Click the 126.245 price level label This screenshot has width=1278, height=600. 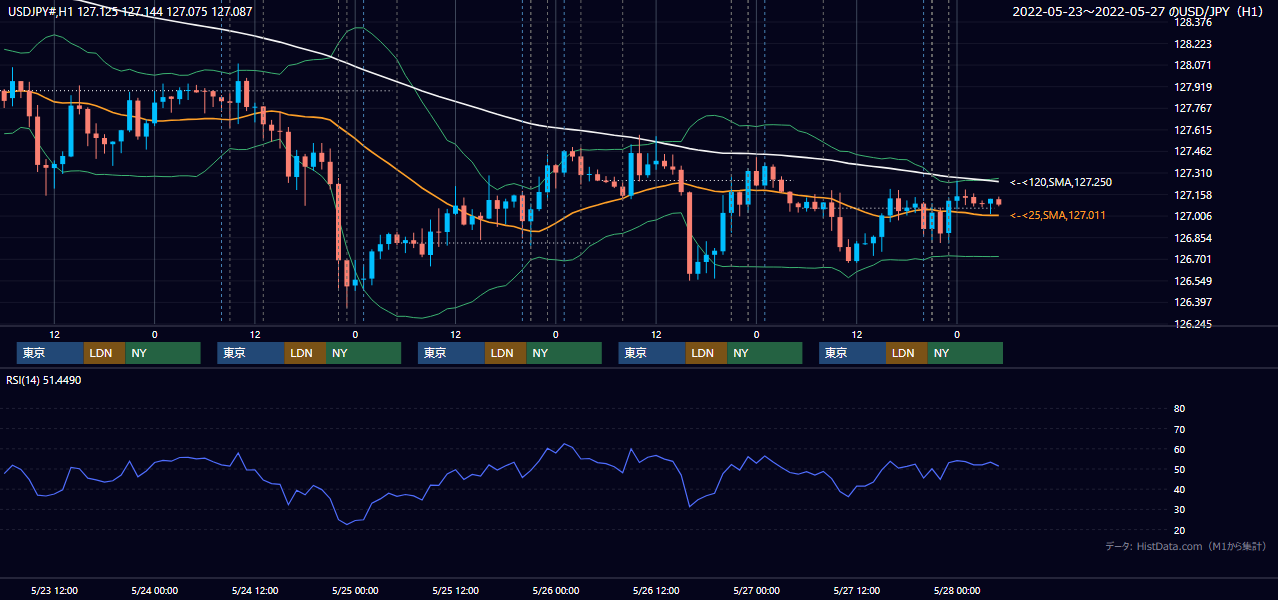(x=1193, y=324)
